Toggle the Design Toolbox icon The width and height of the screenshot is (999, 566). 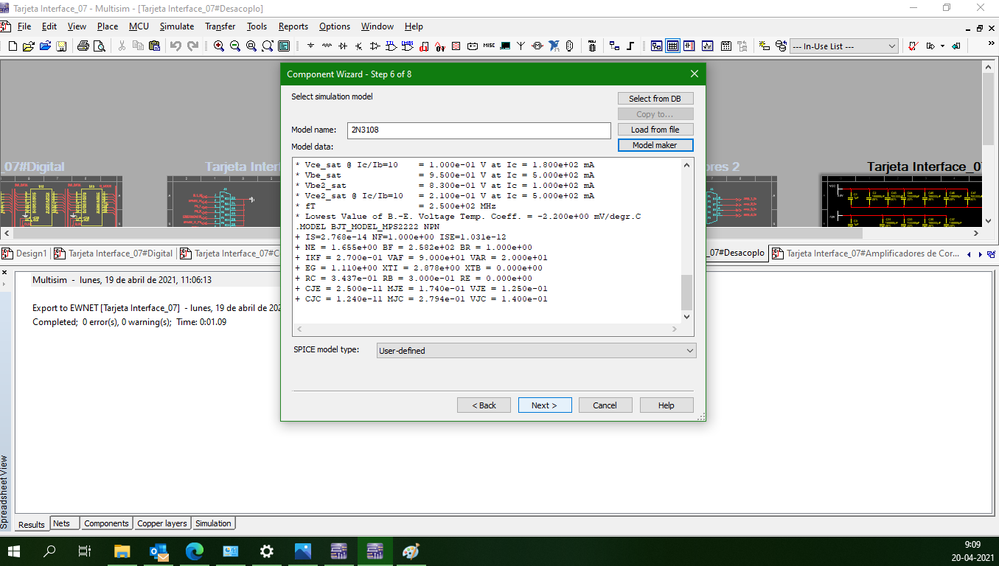click(656, 46)
